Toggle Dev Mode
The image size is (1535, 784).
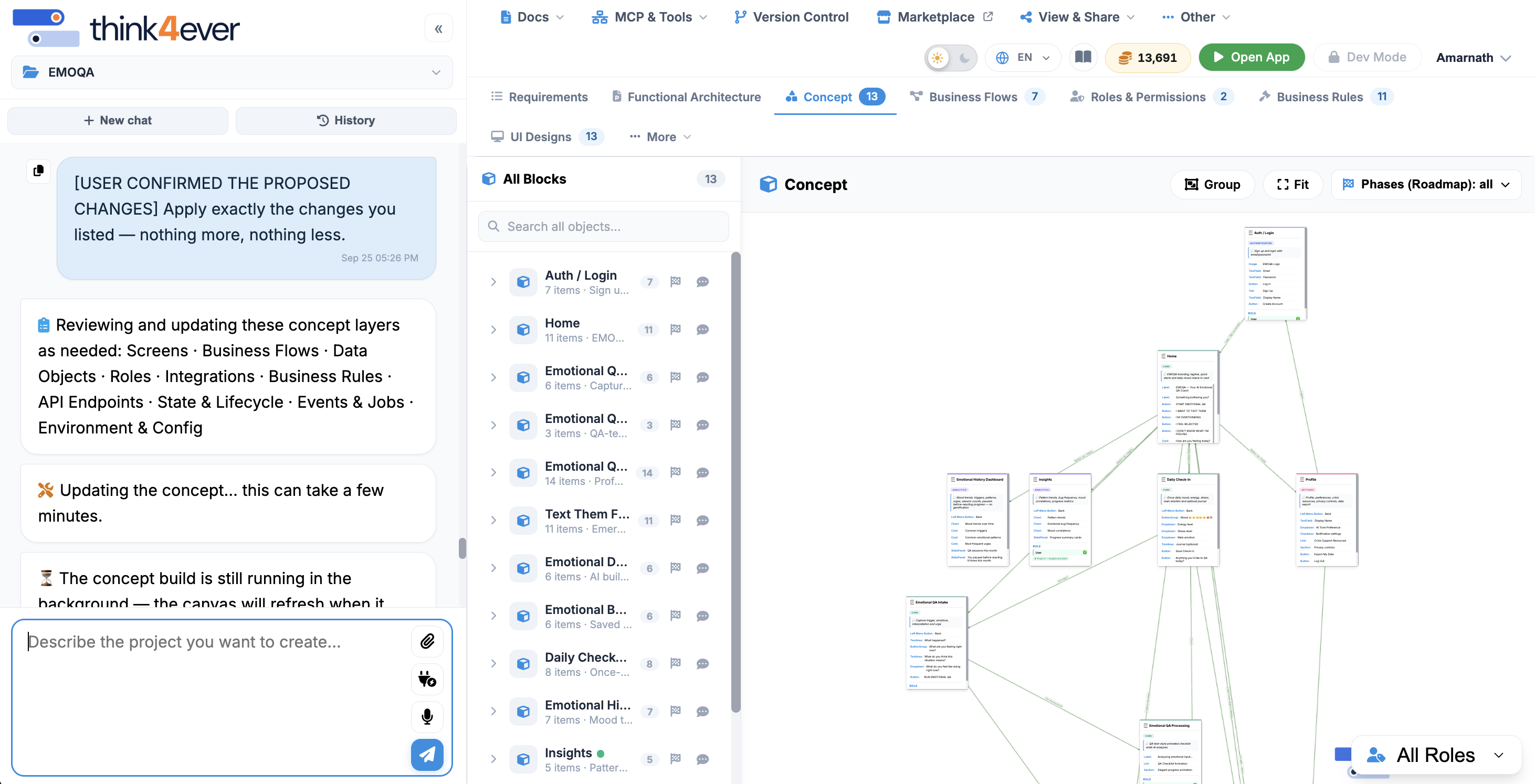[1367, 57]
